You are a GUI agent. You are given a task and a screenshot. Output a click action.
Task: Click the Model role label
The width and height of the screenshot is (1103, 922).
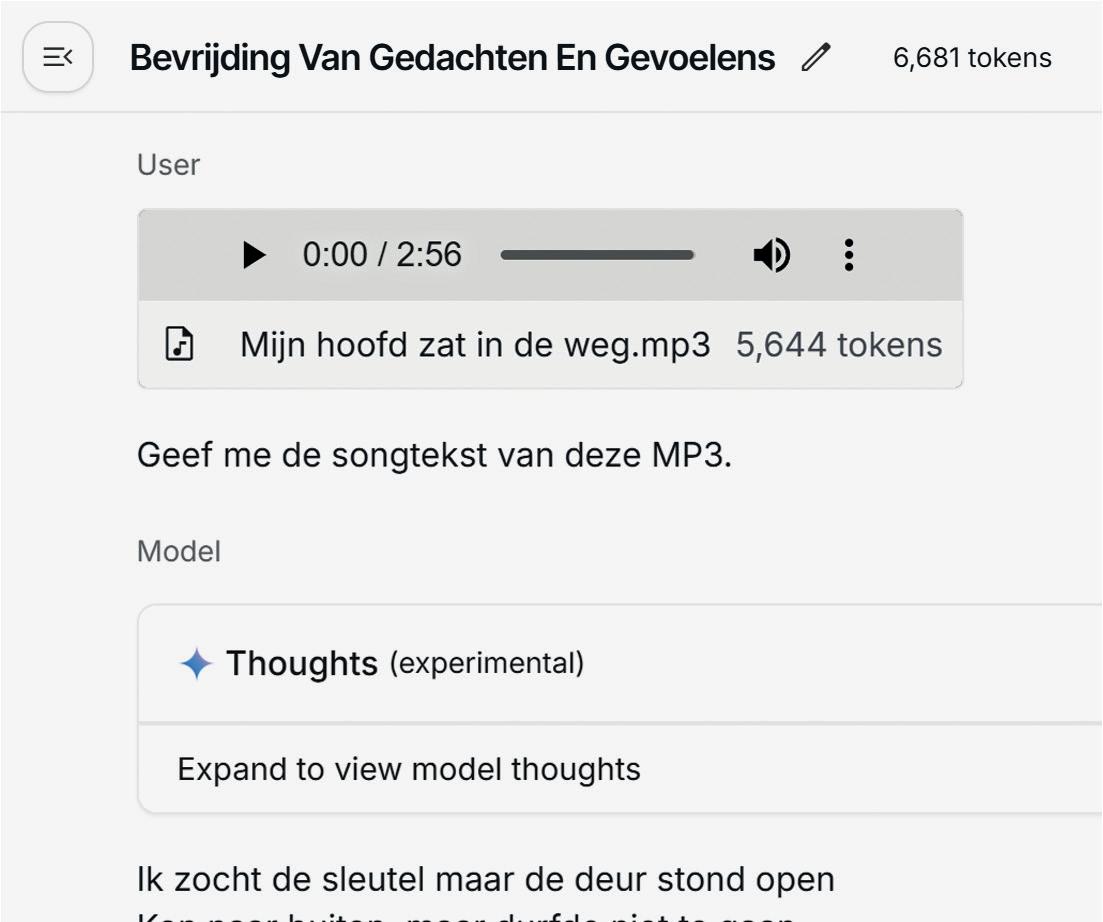[x=179, y=551]
